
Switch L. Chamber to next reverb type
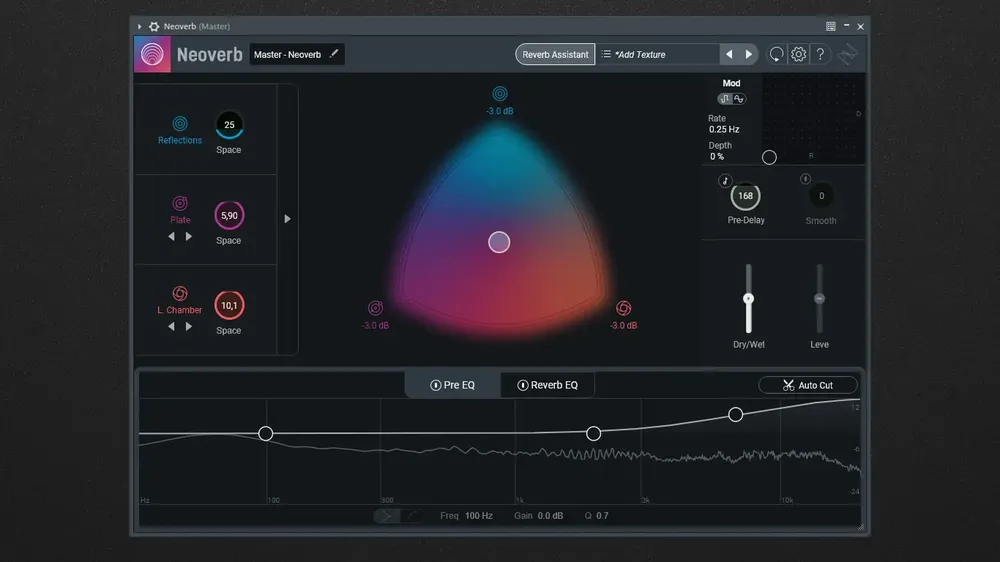(x=189, y=326)
